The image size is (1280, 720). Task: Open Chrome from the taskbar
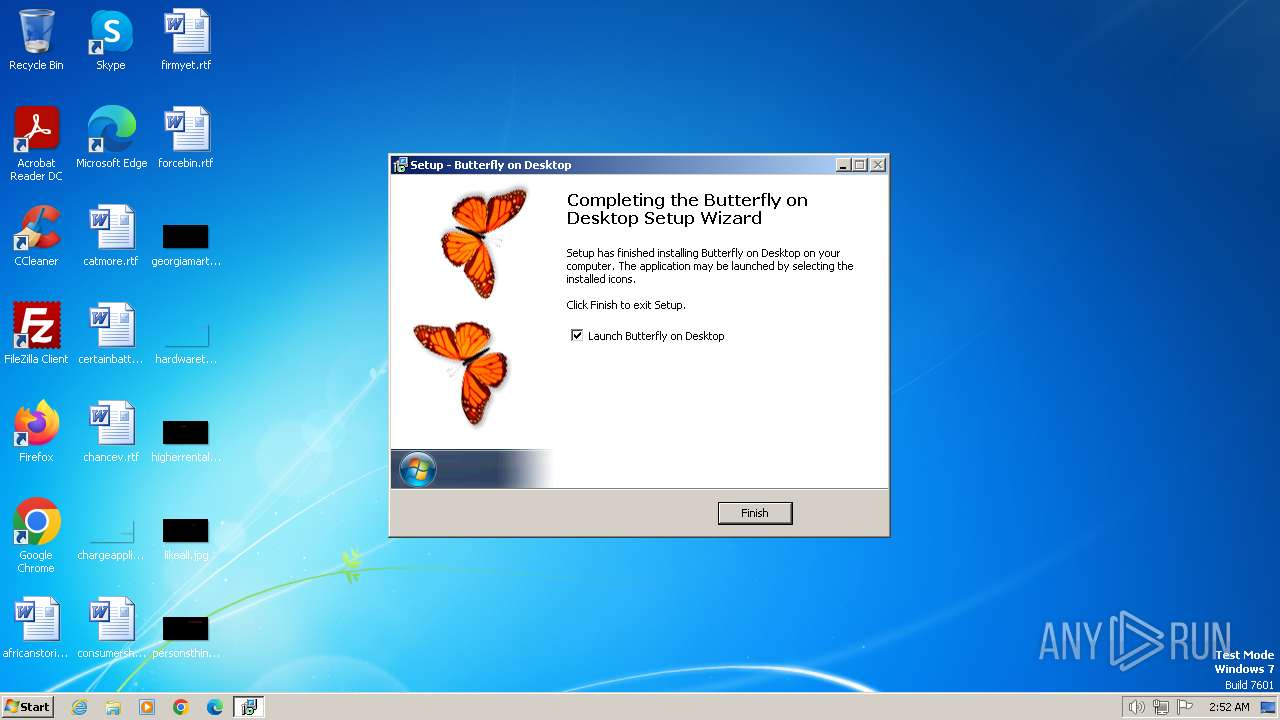181,707
